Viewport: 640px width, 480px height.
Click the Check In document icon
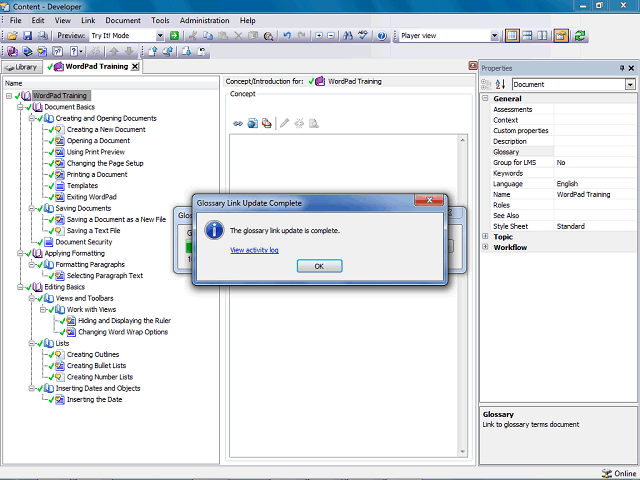[x=153, y=51]
